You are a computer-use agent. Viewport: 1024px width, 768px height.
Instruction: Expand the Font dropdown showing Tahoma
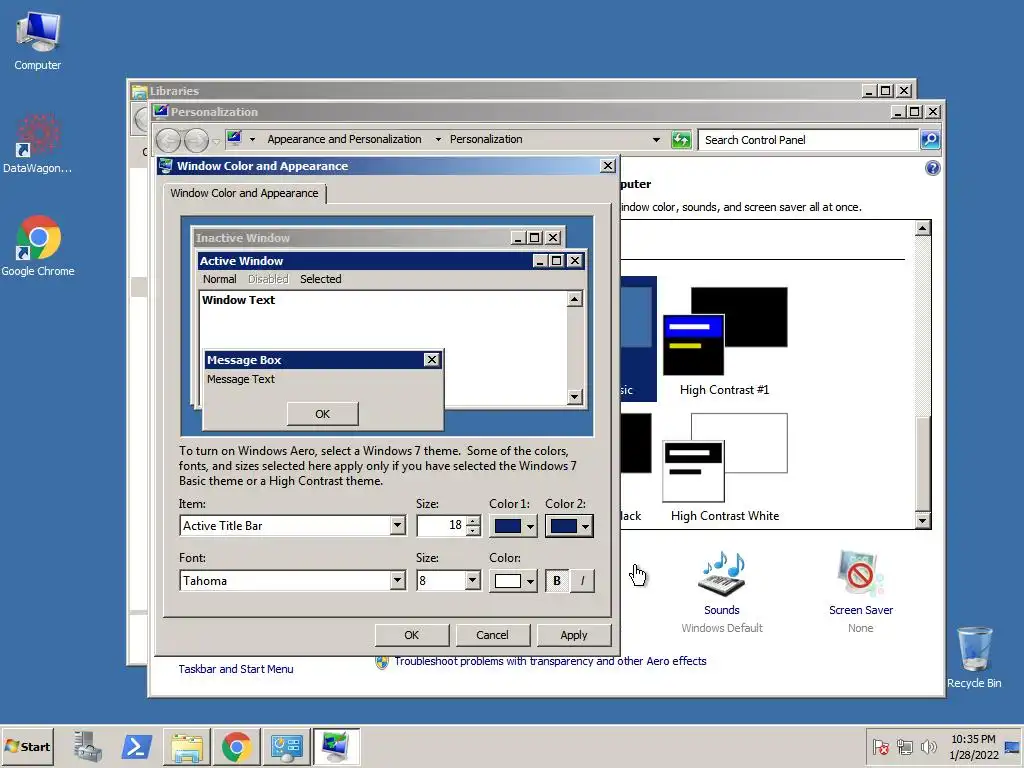(x=397, y=581)
